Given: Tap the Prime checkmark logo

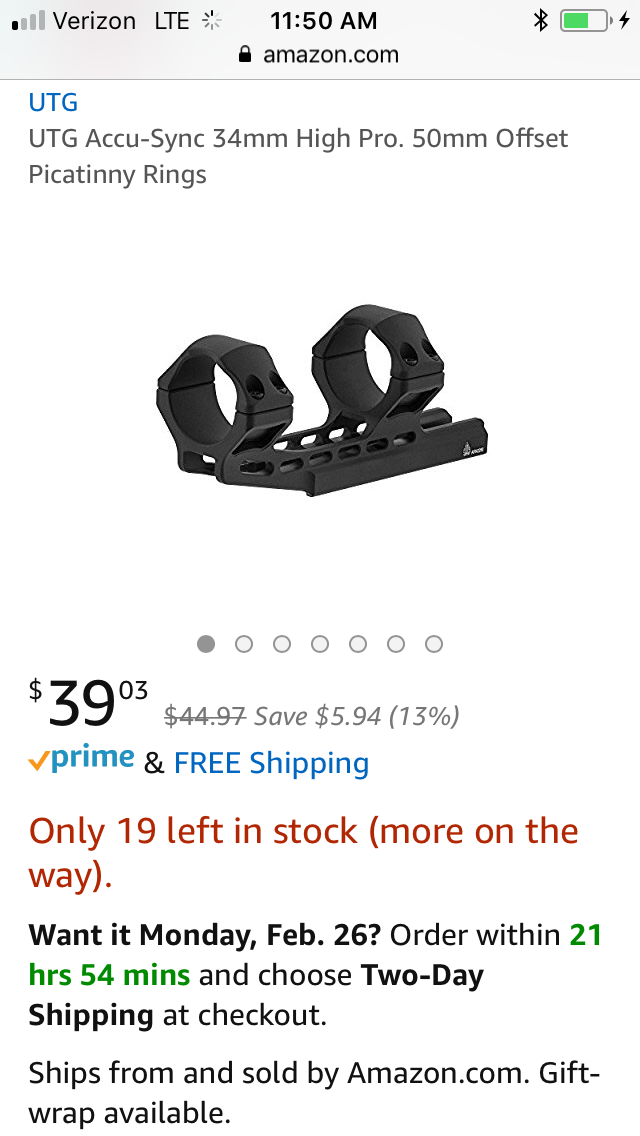Looking at the screenshot, I should (x=81, y=759).
